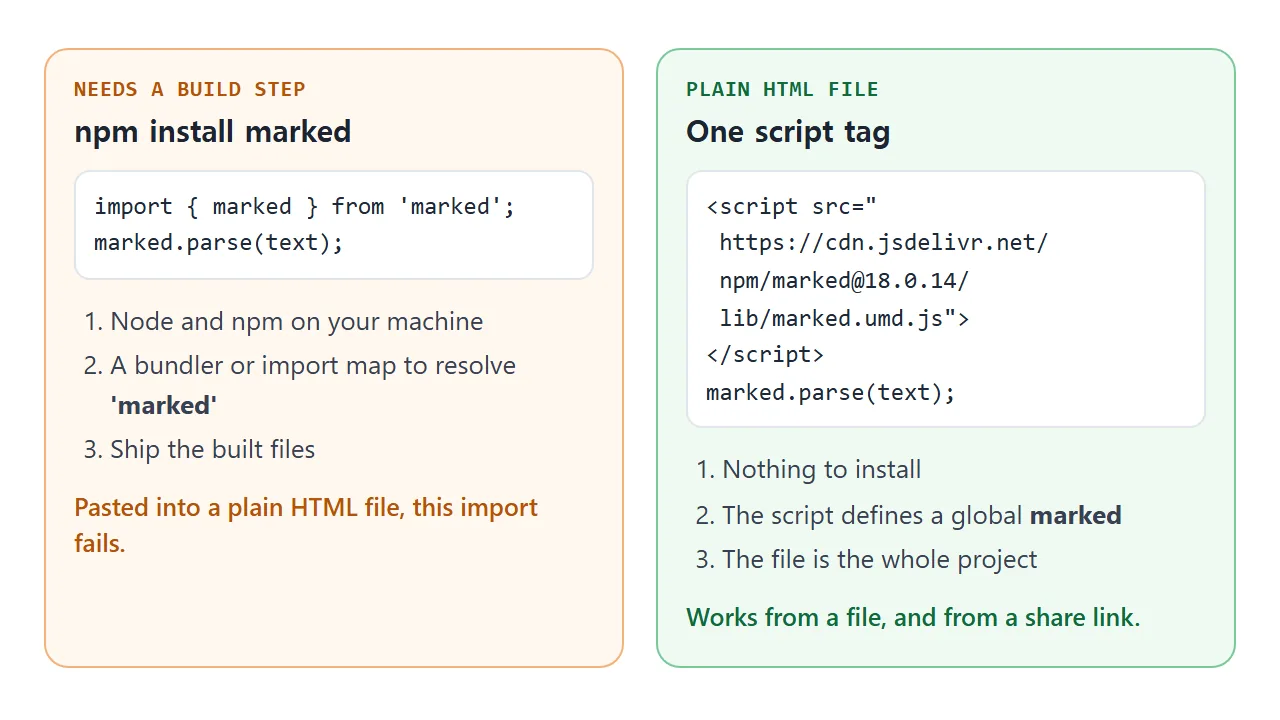Click 'The file is the whole project'
Image resolution: width=1280 pixels, height=720 pixels.
(880, 559)
